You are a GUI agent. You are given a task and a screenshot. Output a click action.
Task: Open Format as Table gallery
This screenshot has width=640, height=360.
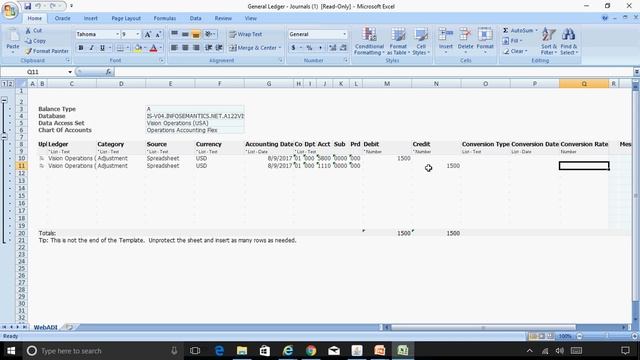click(x=398, y=41)
